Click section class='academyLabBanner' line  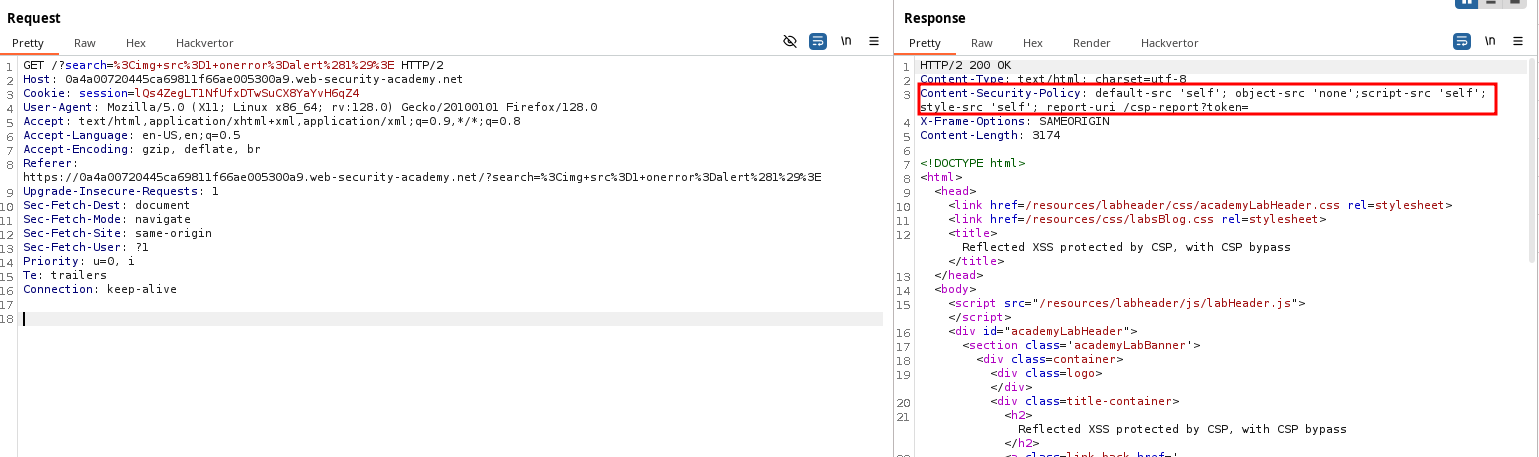click(1081, 345)
